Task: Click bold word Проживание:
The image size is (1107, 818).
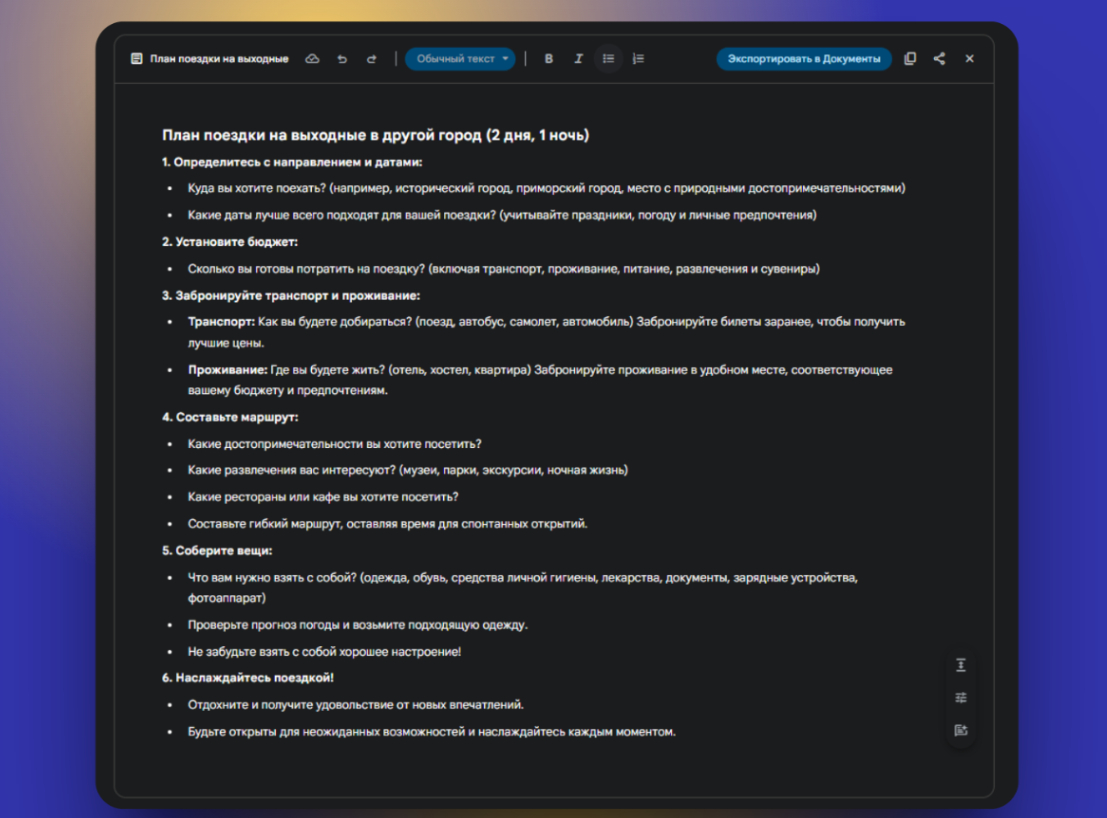Action: click(x=227, y=370)
